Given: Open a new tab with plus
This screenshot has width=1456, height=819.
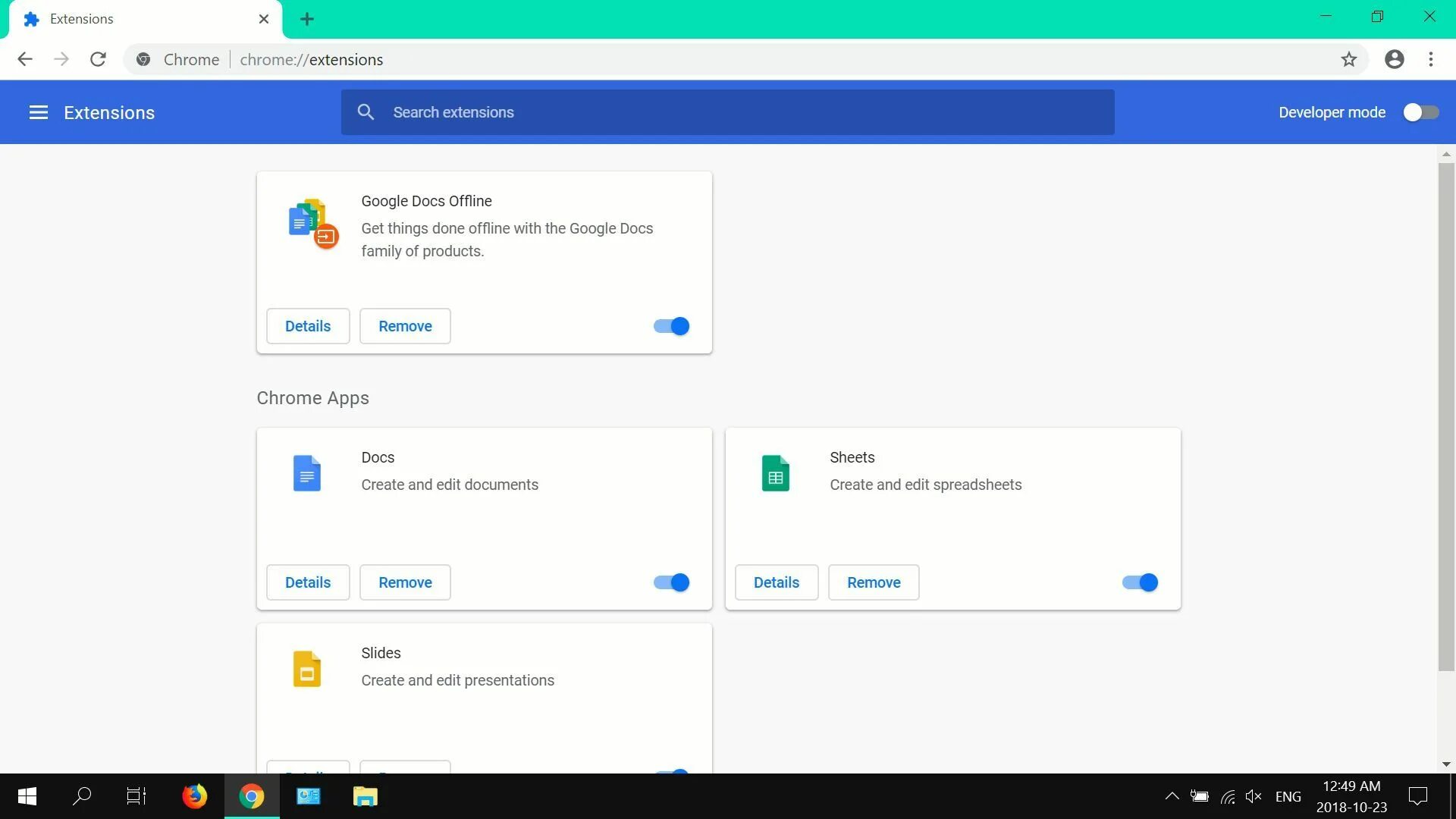Looking at the screenshot, I should point(306,19).
